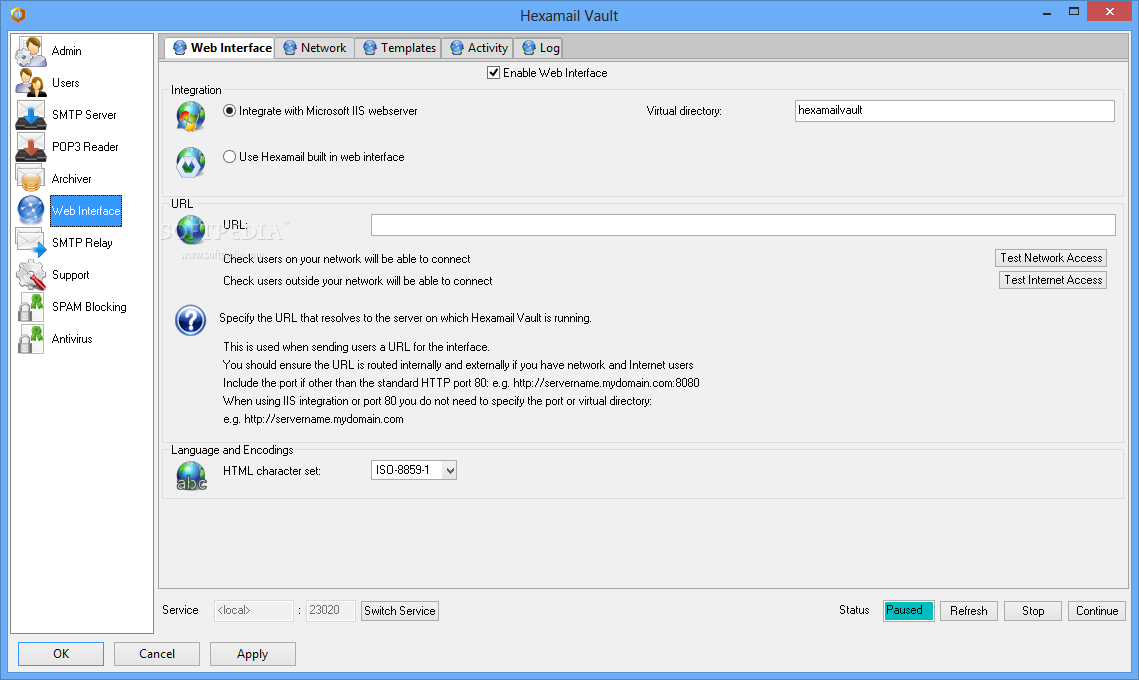1139x680 pixels.
Task: Open the Archiver section label
Action: coord(71,179)
